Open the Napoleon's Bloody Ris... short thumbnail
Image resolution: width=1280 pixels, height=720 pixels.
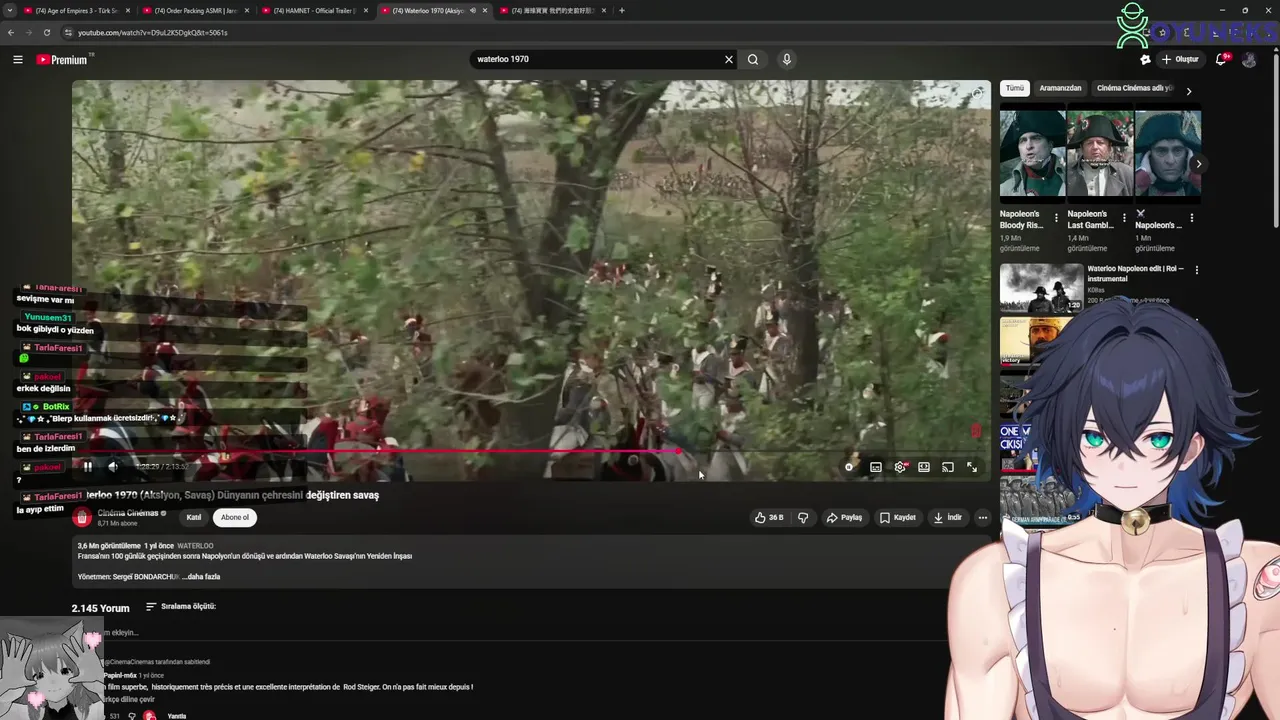1032,153
